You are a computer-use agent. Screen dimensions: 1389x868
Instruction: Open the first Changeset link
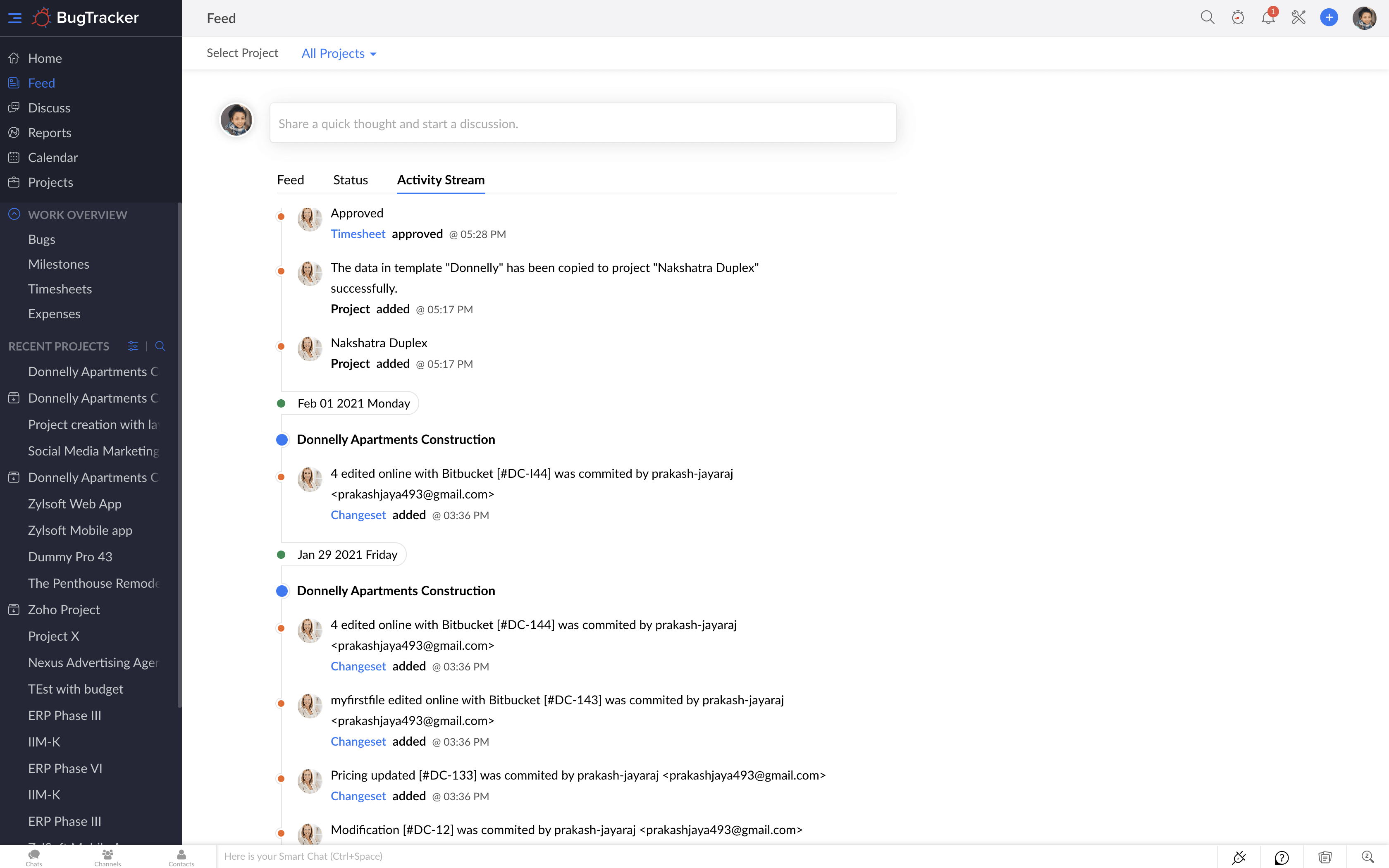(x=358, y=515)
